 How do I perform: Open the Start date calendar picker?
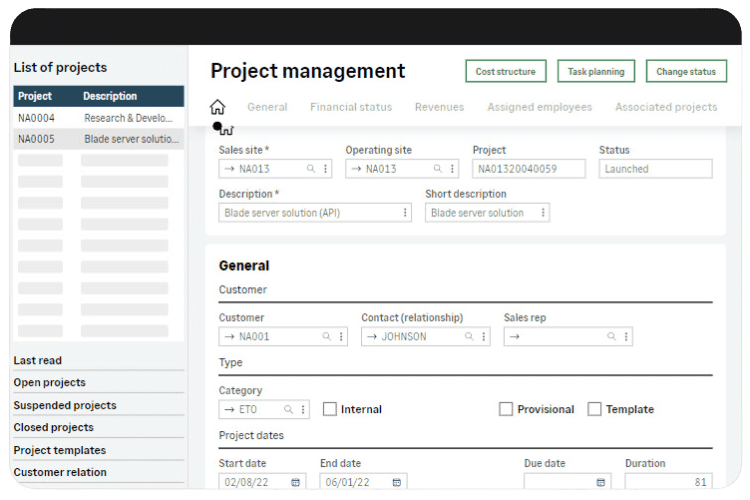pos(295,482)
